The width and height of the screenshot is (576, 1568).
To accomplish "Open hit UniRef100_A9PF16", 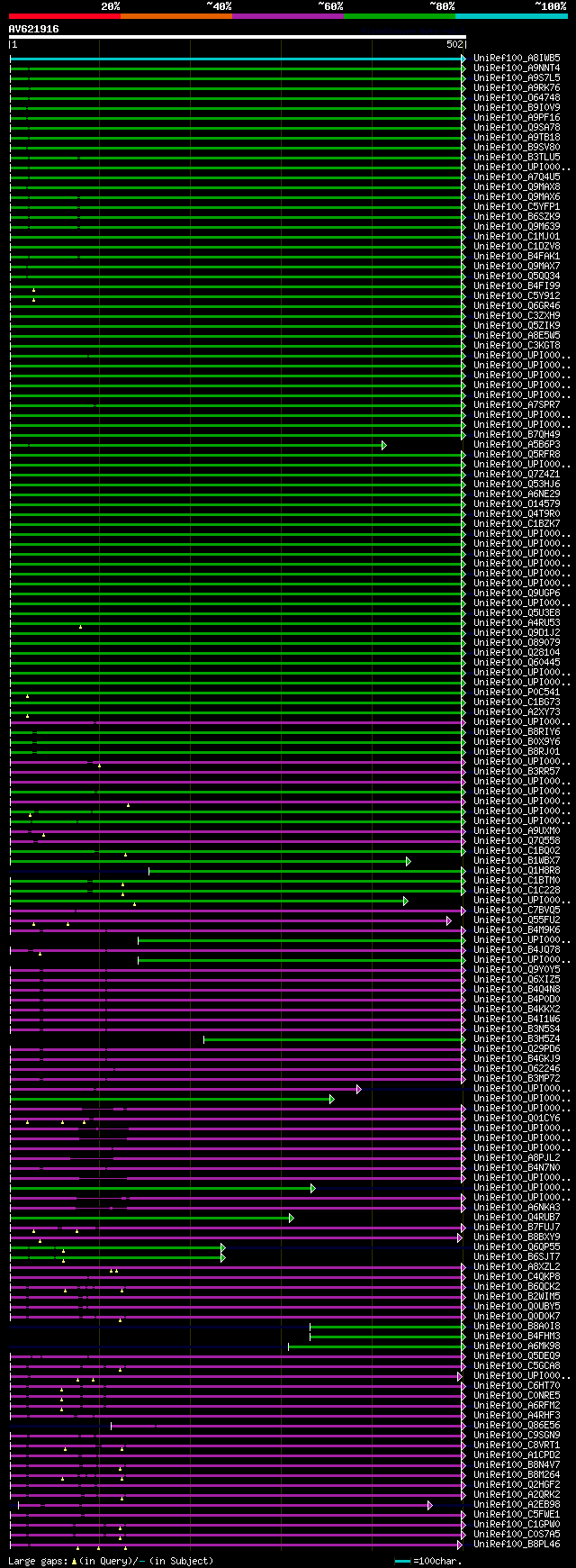I will [x=517, y=118].
